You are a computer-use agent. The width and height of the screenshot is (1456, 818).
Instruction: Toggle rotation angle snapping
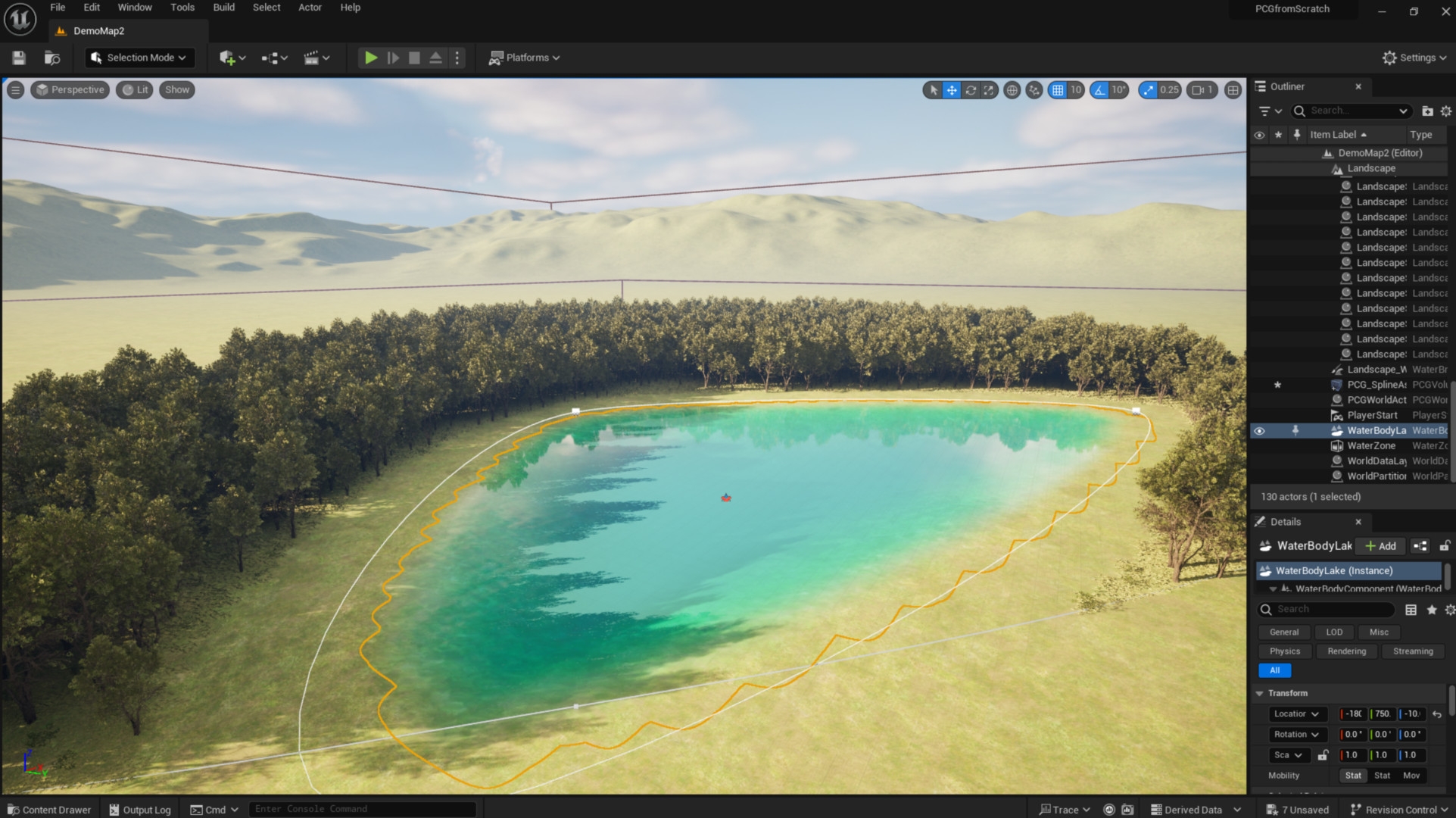[x=1099, y=90]
